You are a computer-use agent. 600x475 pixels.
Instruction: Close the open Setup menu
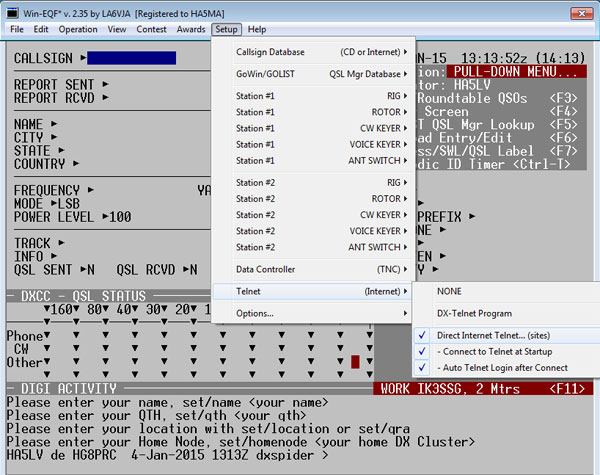pos(226,29)
